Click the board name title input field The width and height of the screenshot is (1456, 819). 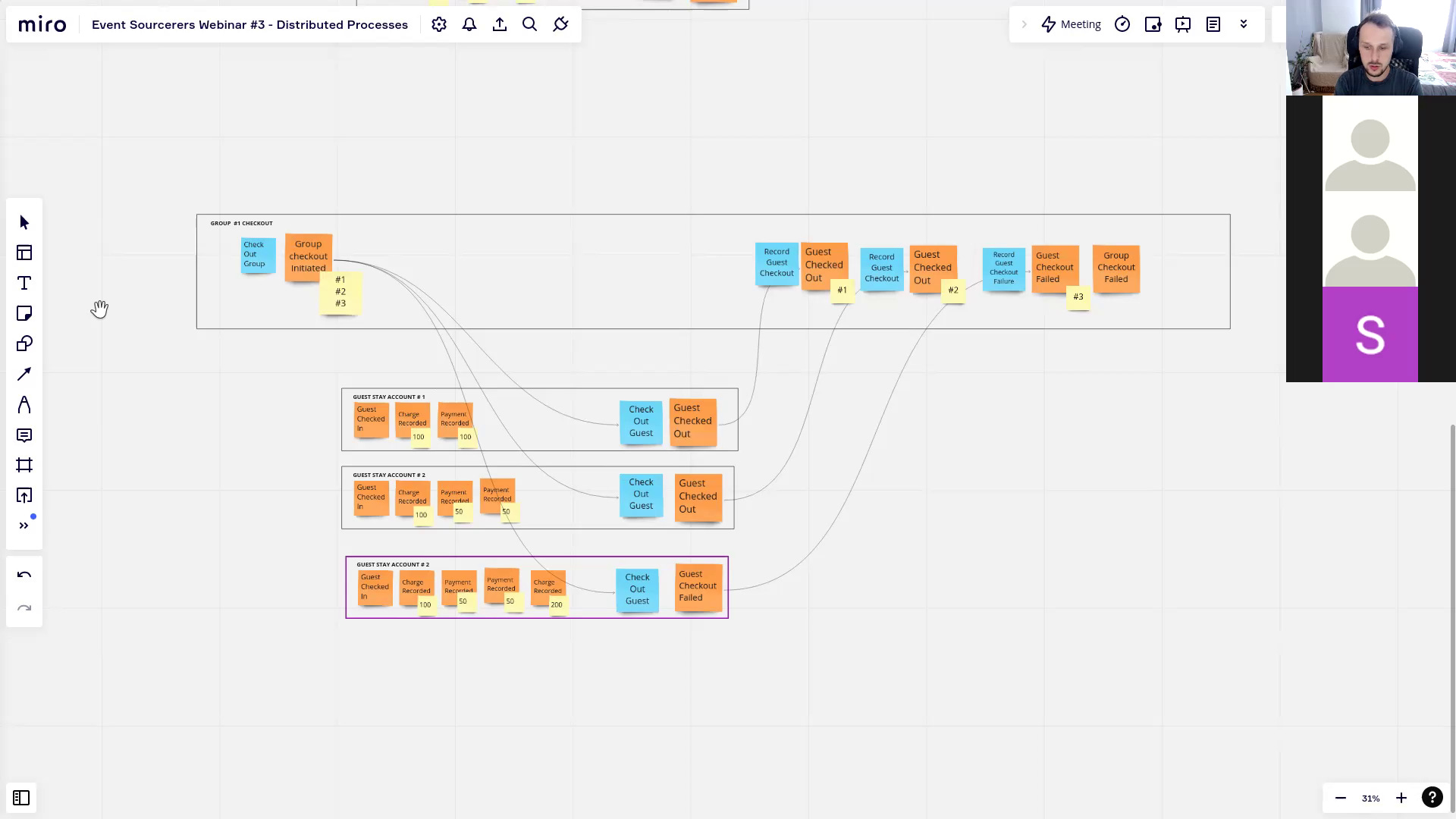pos(250,24)
